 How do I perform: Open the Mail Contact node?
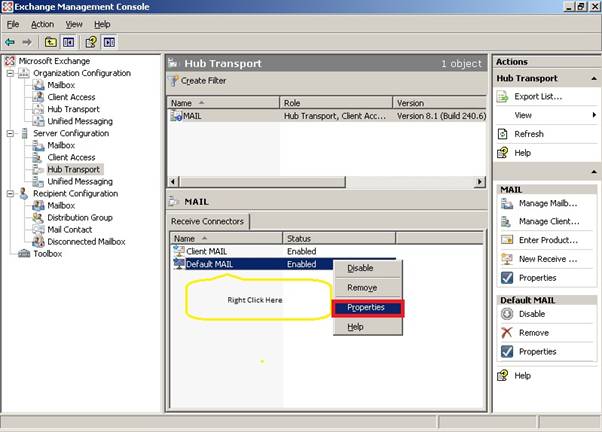[69, 230]
